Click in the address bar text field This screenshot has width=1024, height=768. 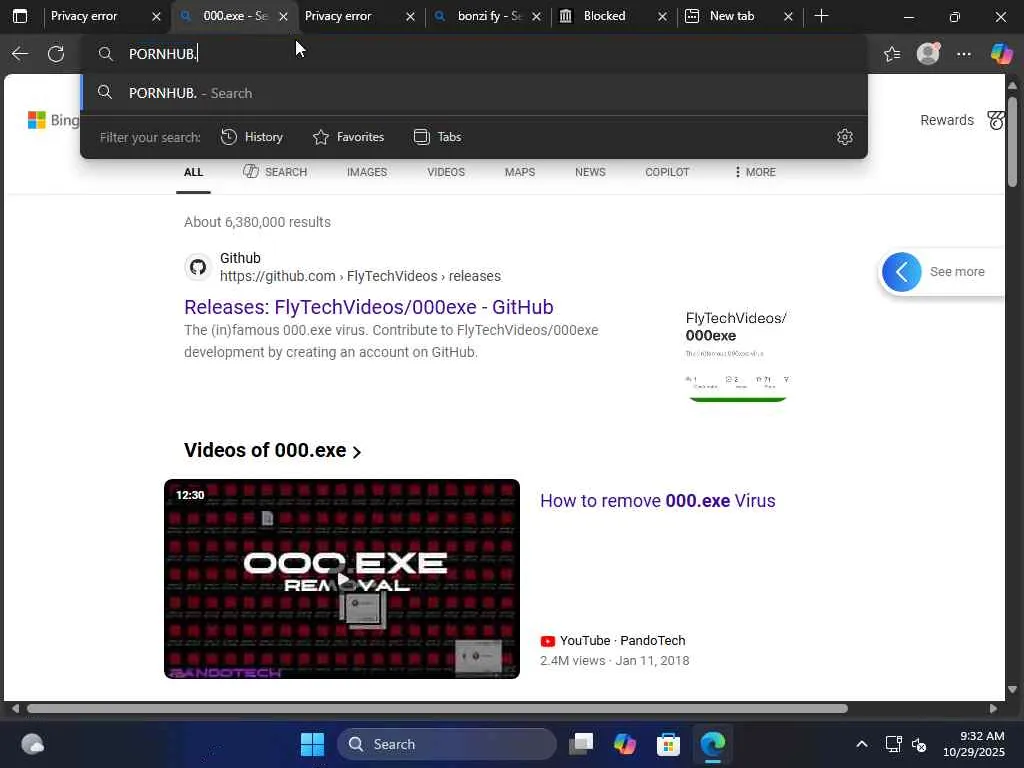[x=475, y=54]
